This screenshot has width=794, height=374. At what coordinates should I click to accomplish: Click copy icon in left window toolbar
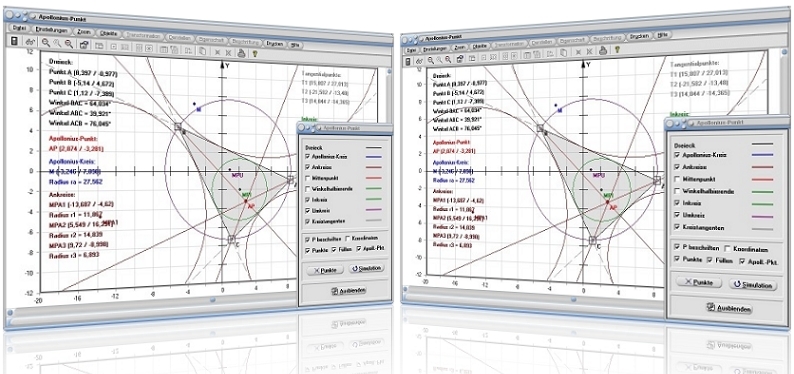pyautogui.click(x=202, y=51)
